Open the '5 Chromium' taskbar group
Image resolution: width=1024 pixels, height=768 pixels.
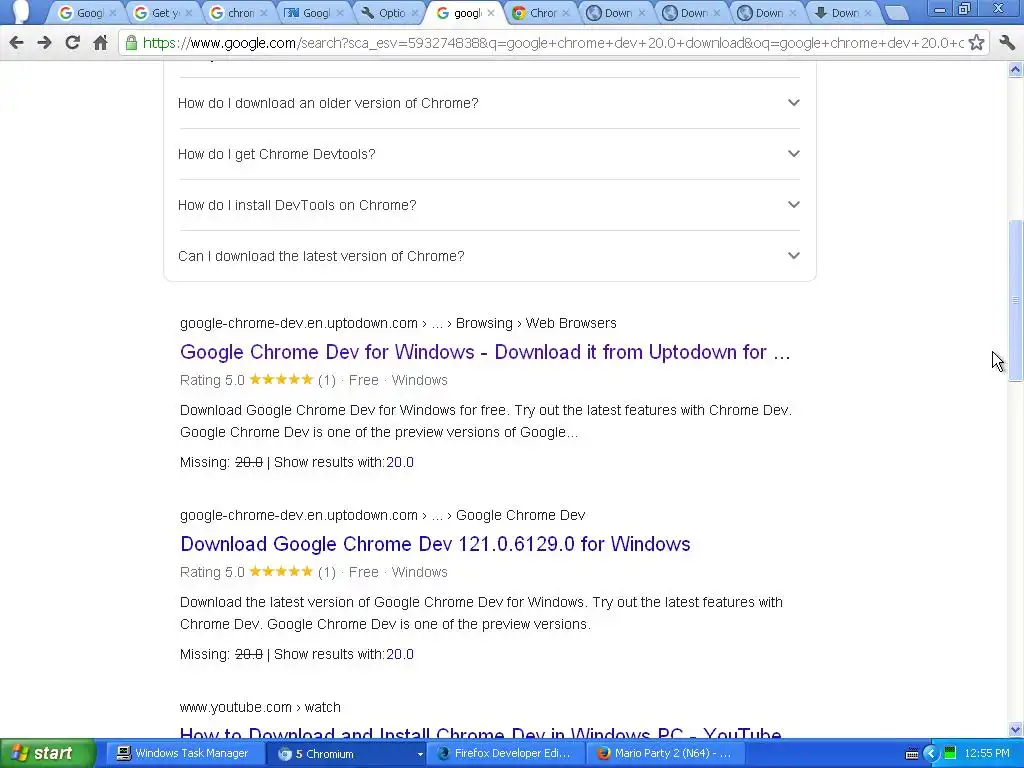coord(344,754)
